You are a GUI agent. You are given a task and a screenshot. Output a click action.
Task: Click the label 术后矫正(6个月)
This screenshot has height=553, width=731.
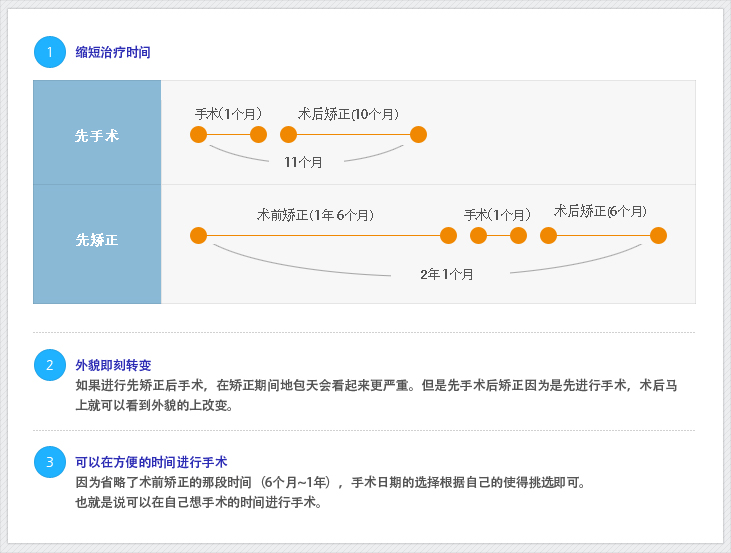point(600,211)
